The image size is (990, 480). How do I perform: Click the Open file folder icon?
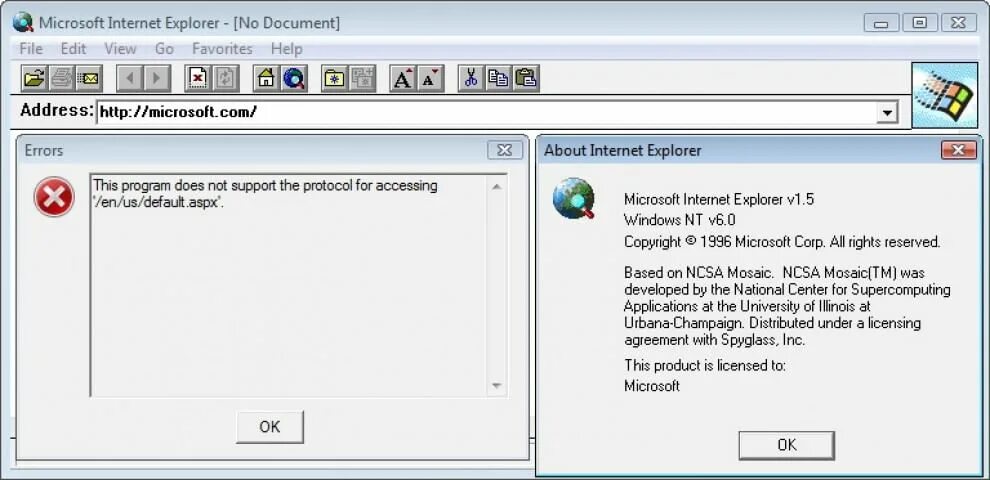click(x=34, y=78)
